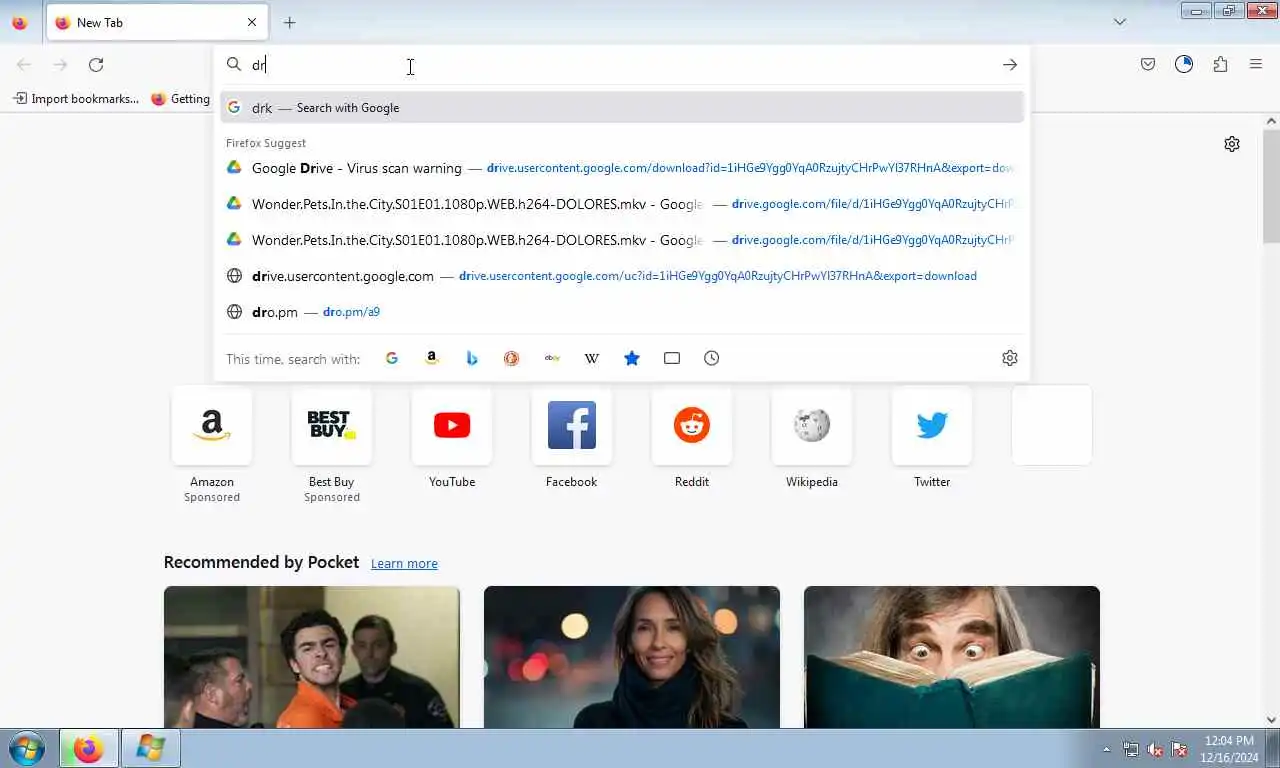Search bookmarks with the star icon
Screen dimensions: 1280x768
[632, 358]
